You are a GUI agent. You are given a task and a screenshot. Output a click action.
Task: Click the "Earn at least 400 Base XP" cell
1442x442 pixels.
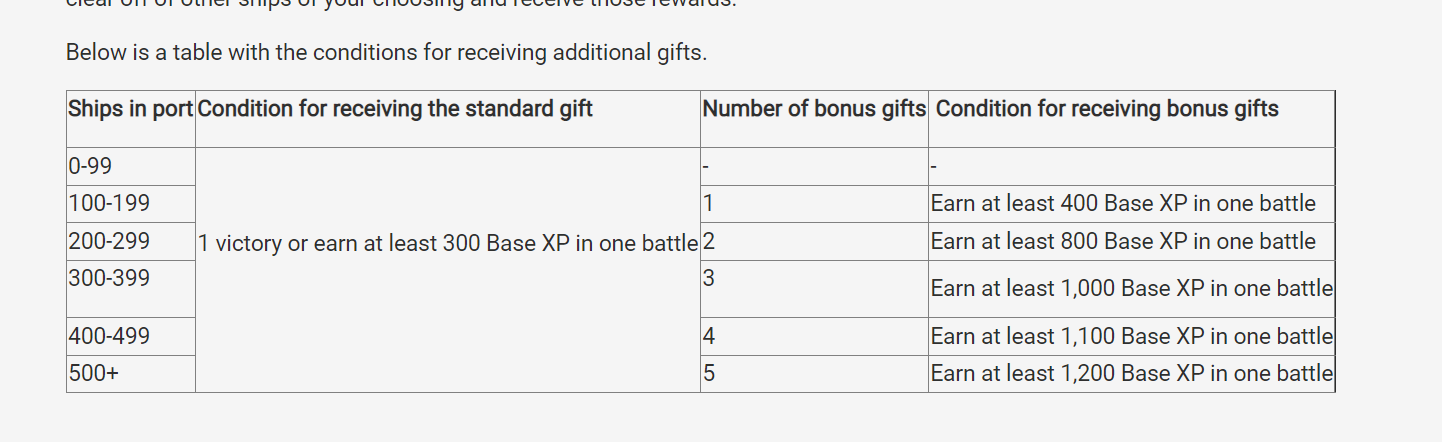[1123, 204]
